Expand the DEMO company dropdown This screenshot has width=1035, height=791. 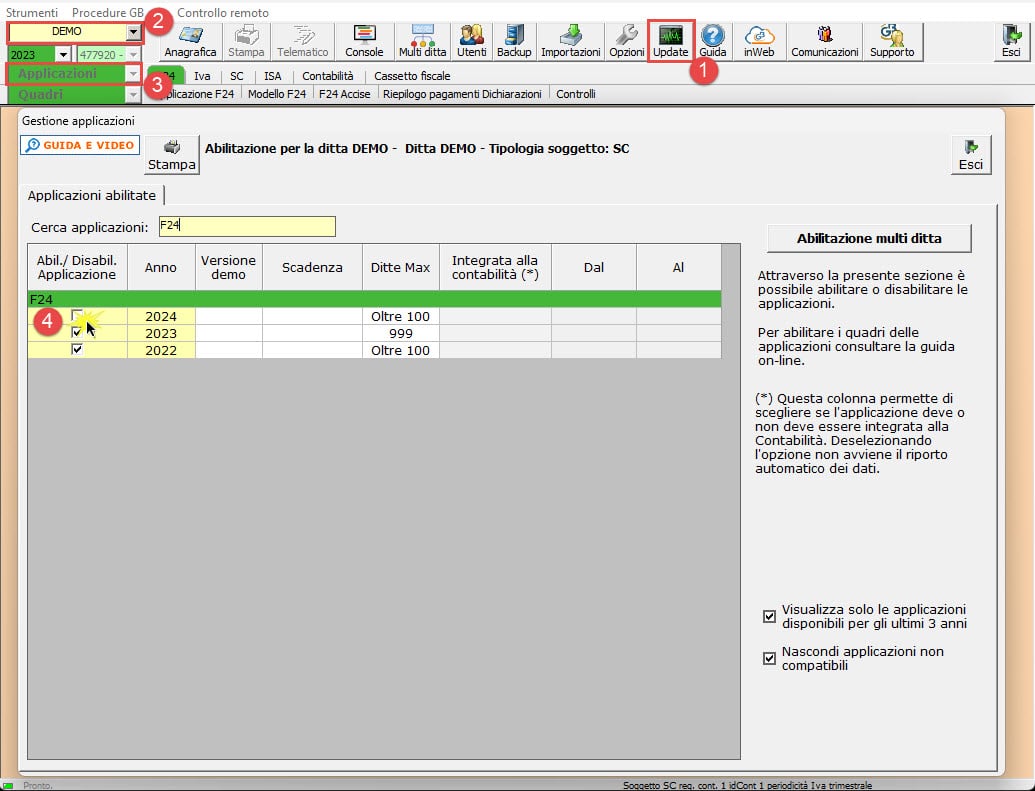(133, 32)
